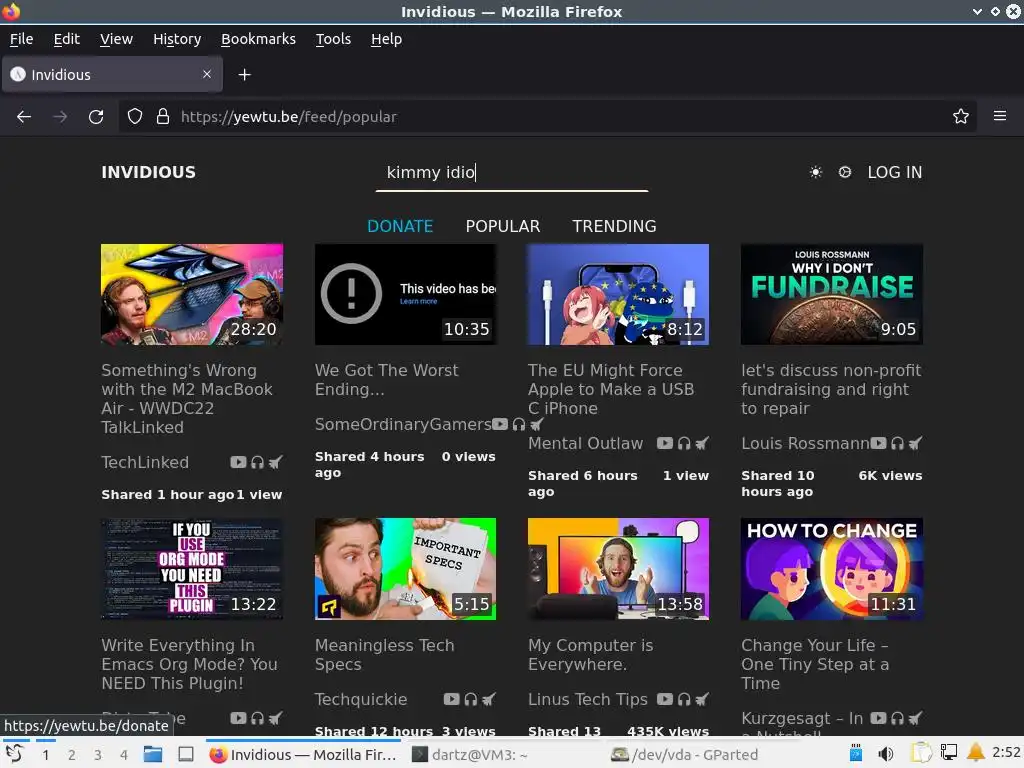Toggle the light/dark theme sun icon
The height and width of the screenshot is (768, 1024).
point(816,172)
